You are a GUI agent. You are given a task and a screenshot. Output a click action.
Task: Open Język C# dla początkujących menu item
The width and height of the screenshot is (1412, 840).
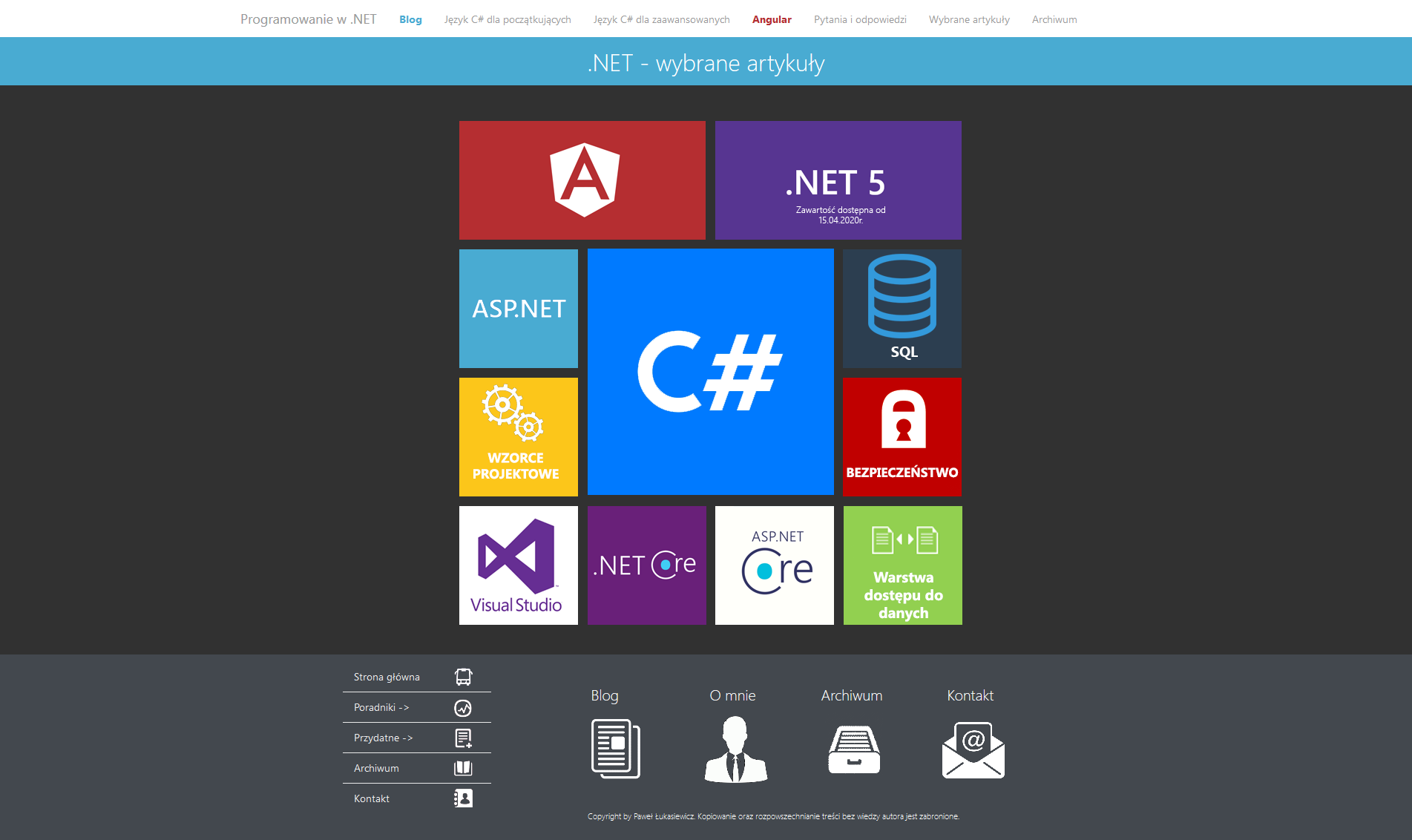(x=508, y=19)
